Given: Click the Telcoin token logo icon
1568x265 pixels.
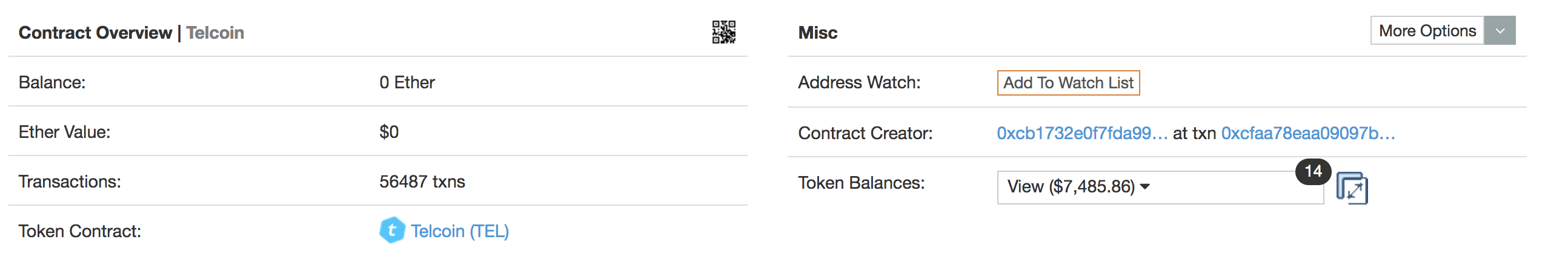Looking at the screenshot, I should click(392, 231).
